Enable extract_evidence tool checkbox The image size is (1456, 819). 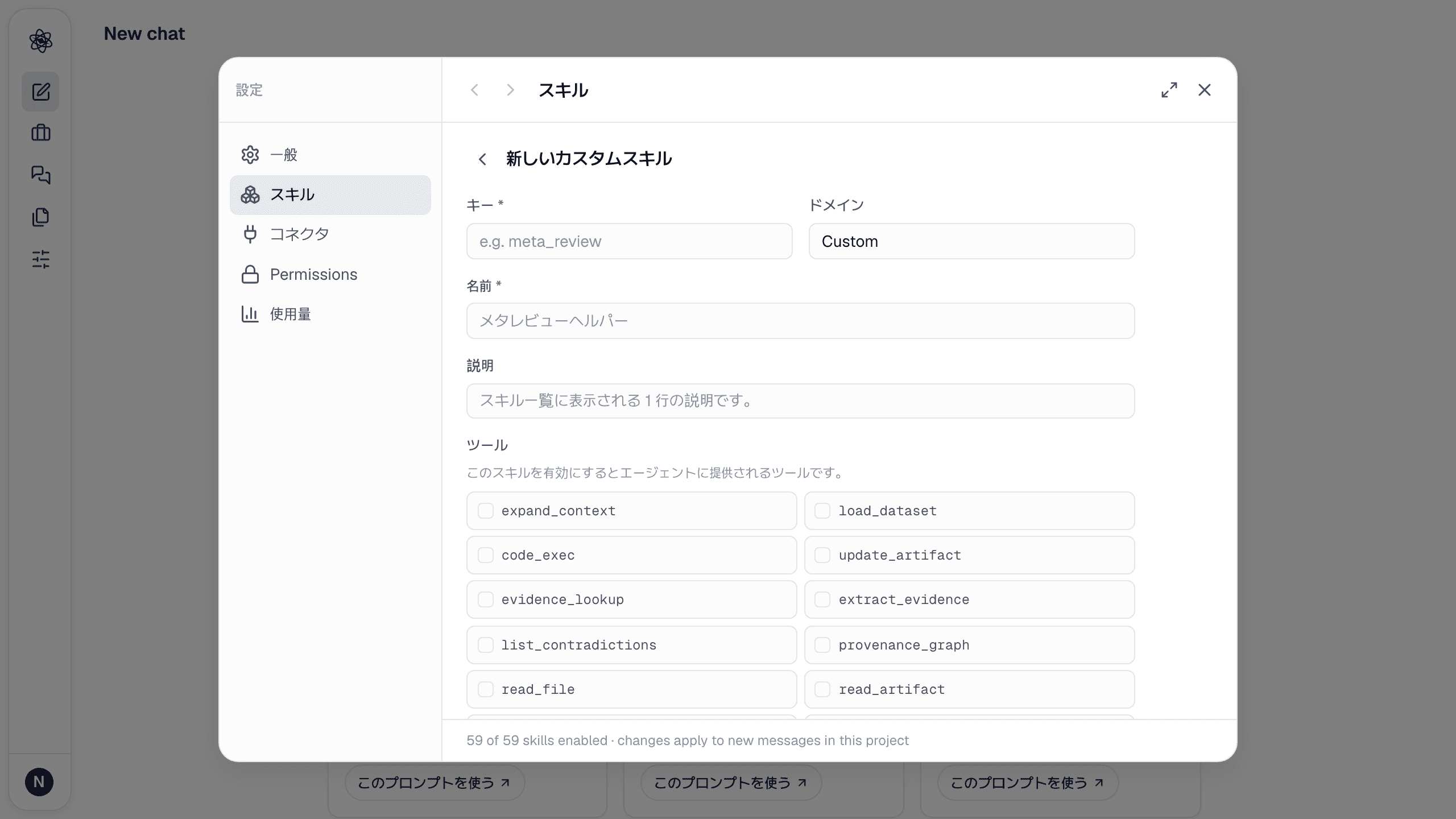[x=822, y=599]
